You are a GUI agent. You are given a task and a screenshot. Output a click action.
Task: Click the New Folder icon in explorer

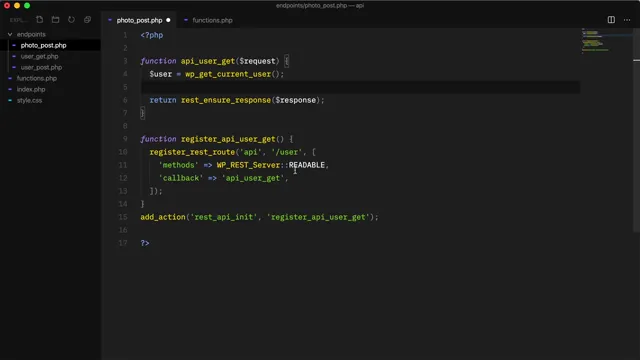point(56,20)
